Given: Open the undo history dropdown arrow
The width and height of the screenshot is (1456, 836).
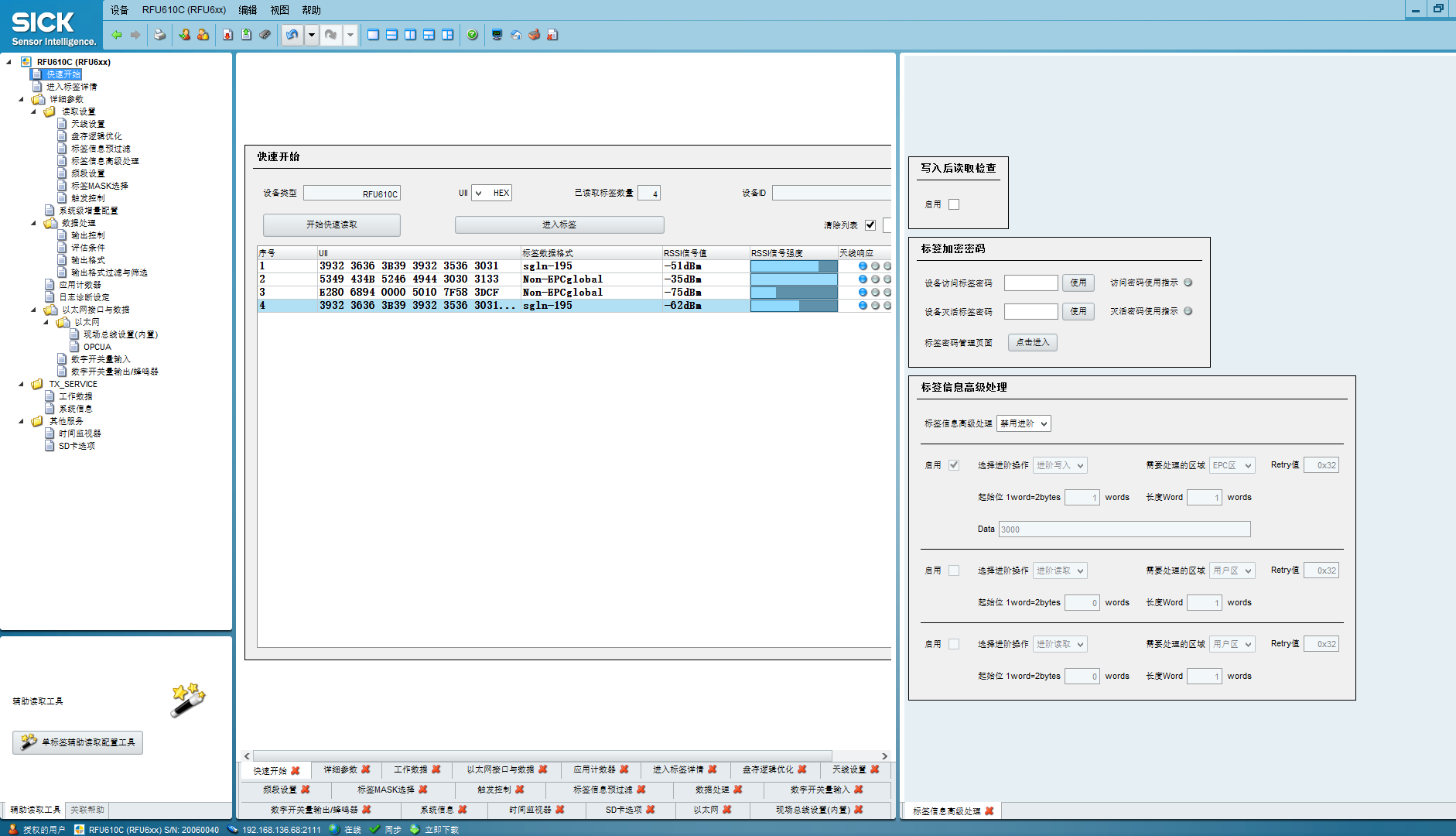Looking at the screenshot, I should [311, 35].
